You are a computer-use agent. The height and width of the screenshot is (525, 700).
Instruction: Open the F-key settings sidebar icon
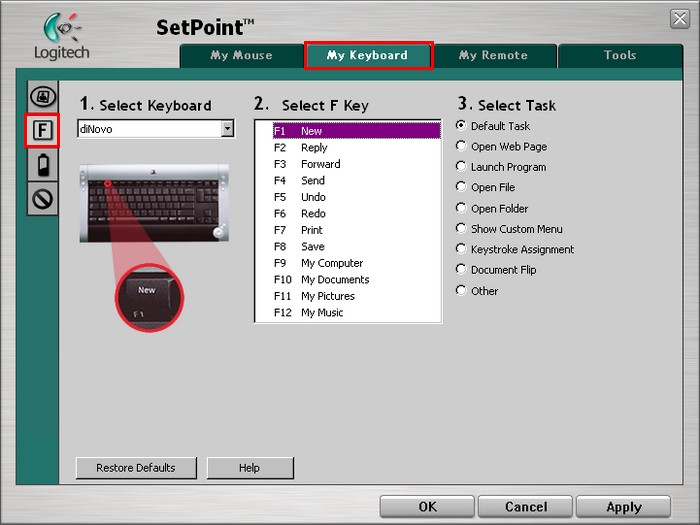(x=42, y=130)
